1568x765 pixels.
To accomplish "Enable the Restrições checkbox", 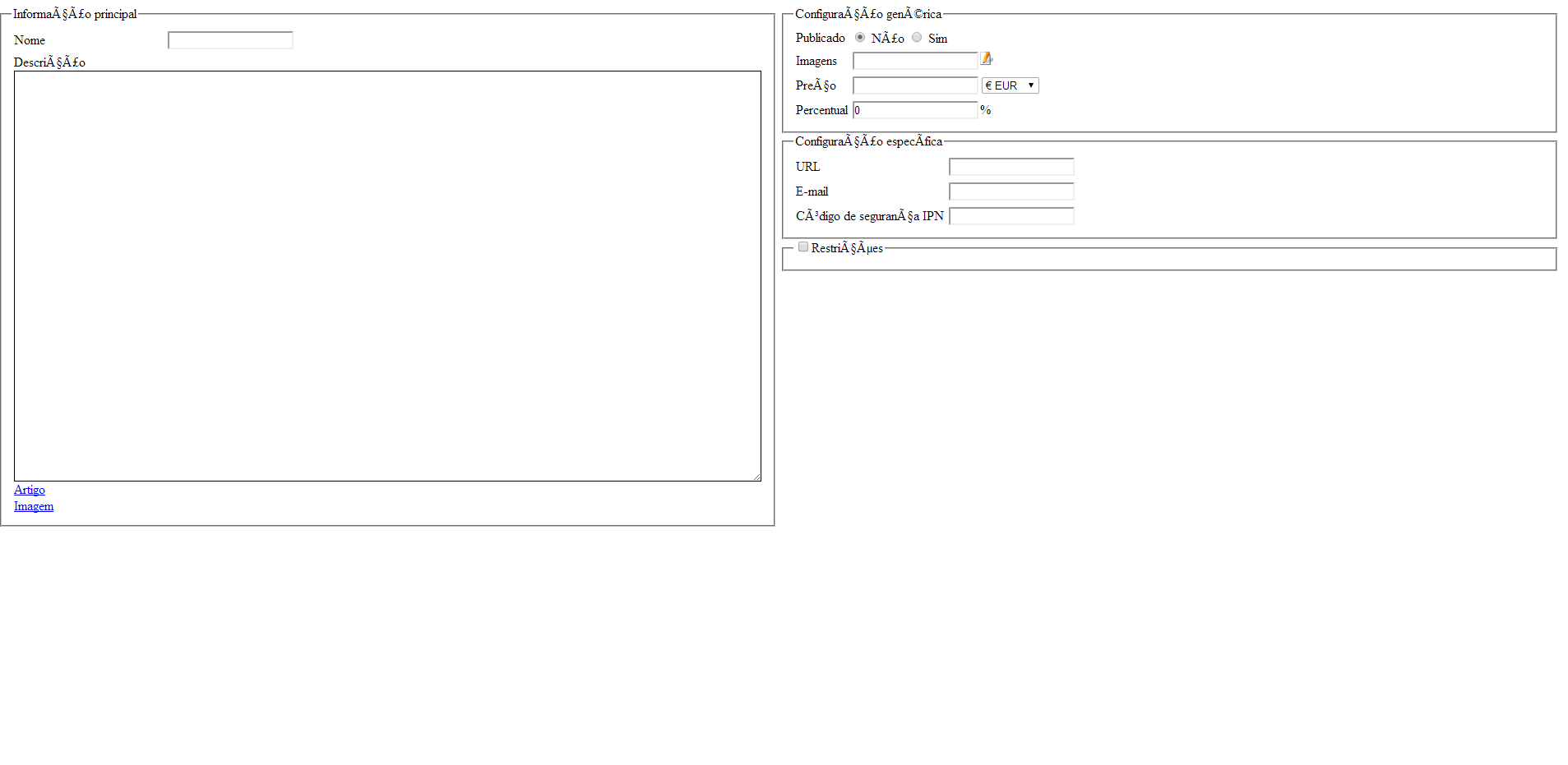I will (803, 247).
